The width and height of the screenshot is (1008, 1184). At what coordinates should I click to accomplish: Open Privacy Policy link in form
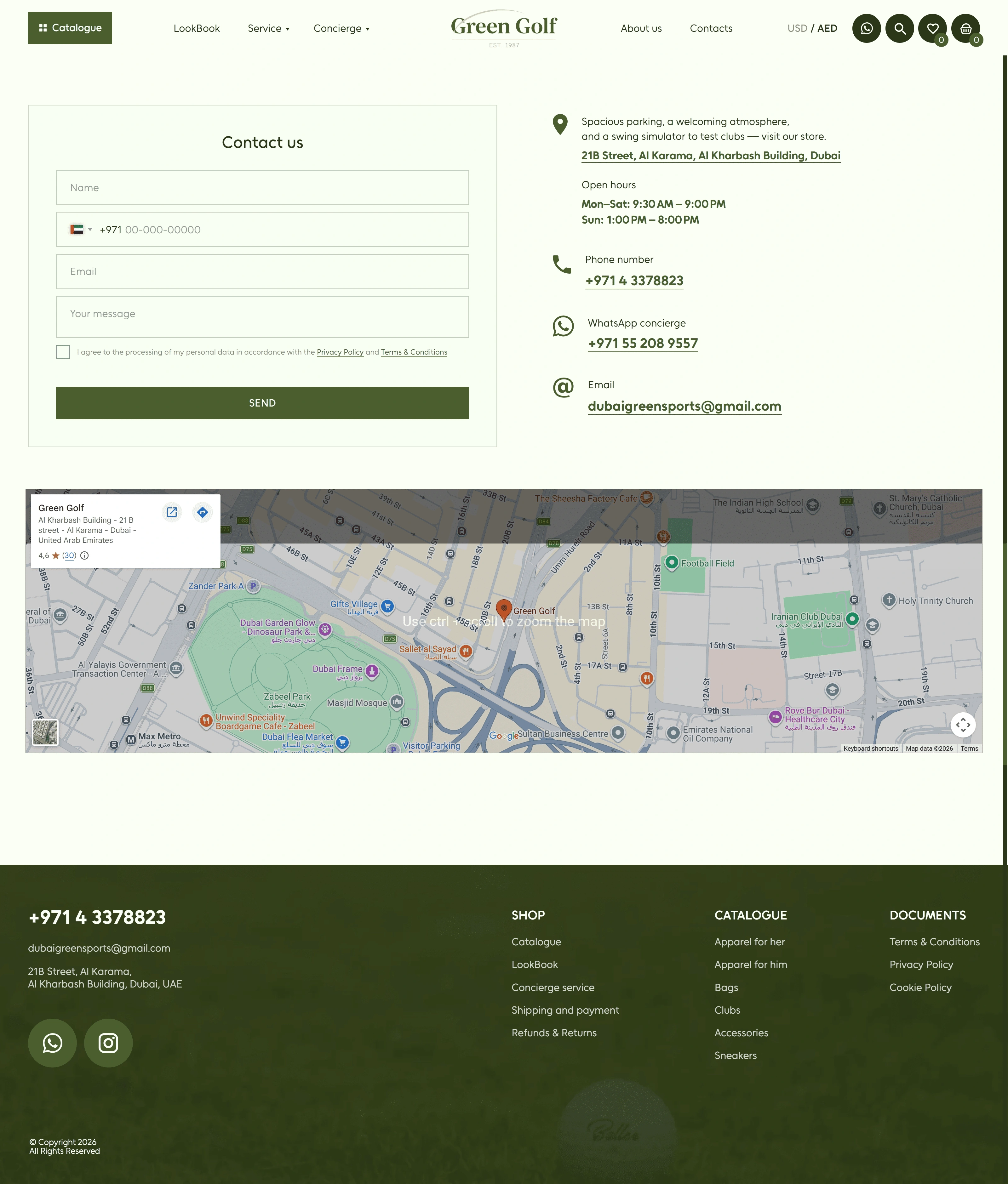(x=340, y=352)
